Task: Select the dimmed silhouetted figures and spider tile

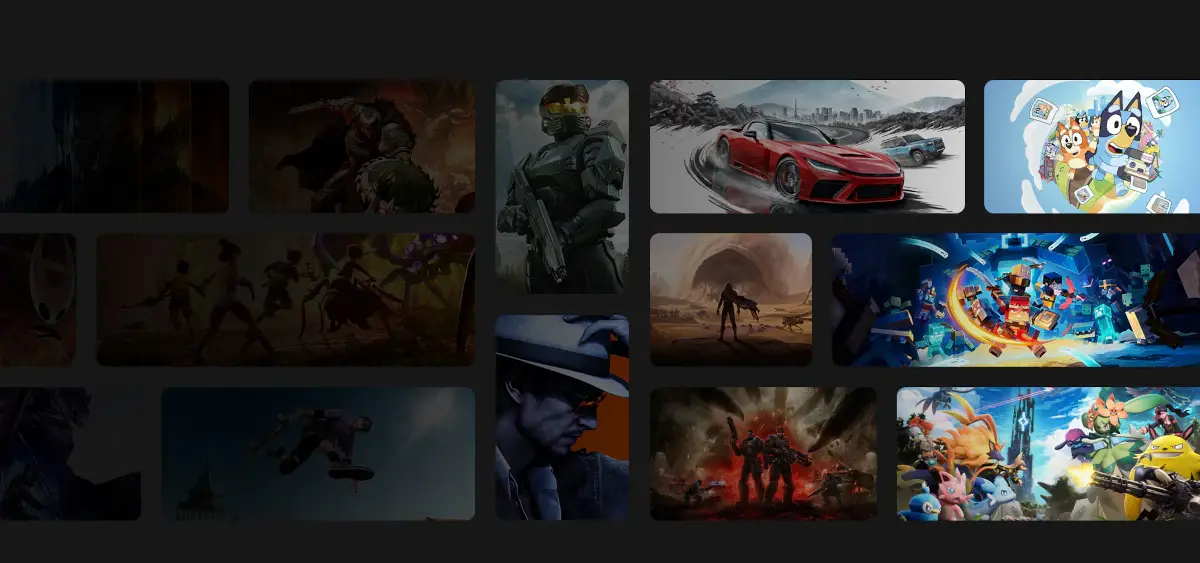Action: tap(286, 300)
